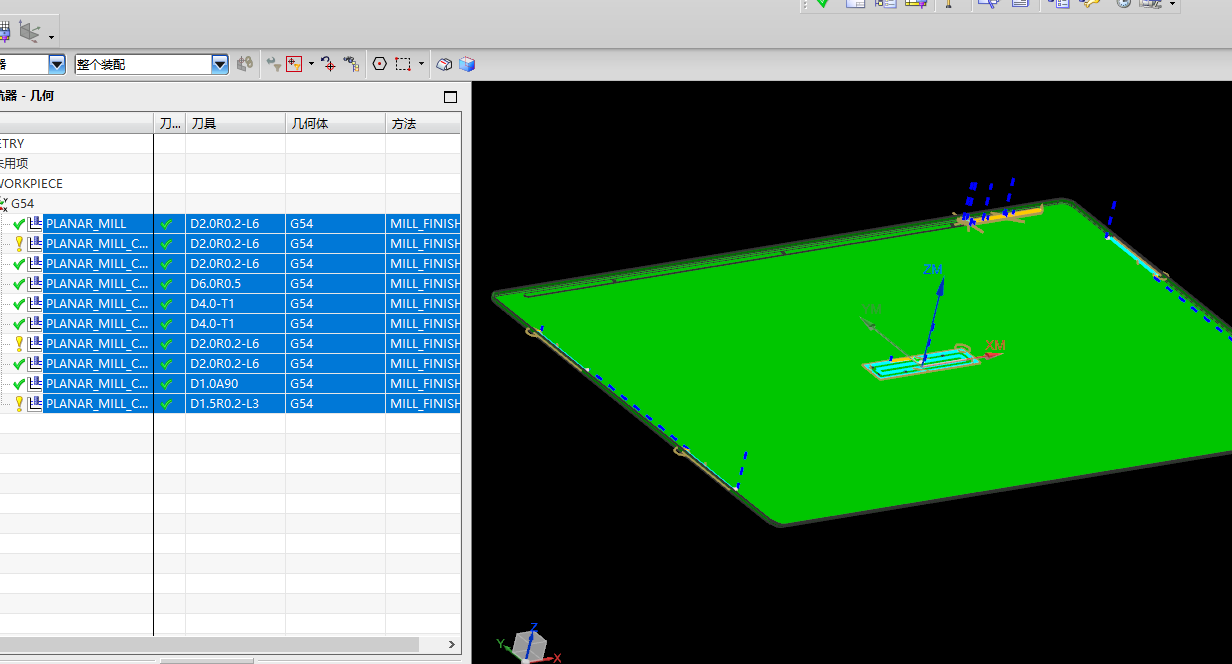Click the ZM axis label in the viewport

(933, 270)
